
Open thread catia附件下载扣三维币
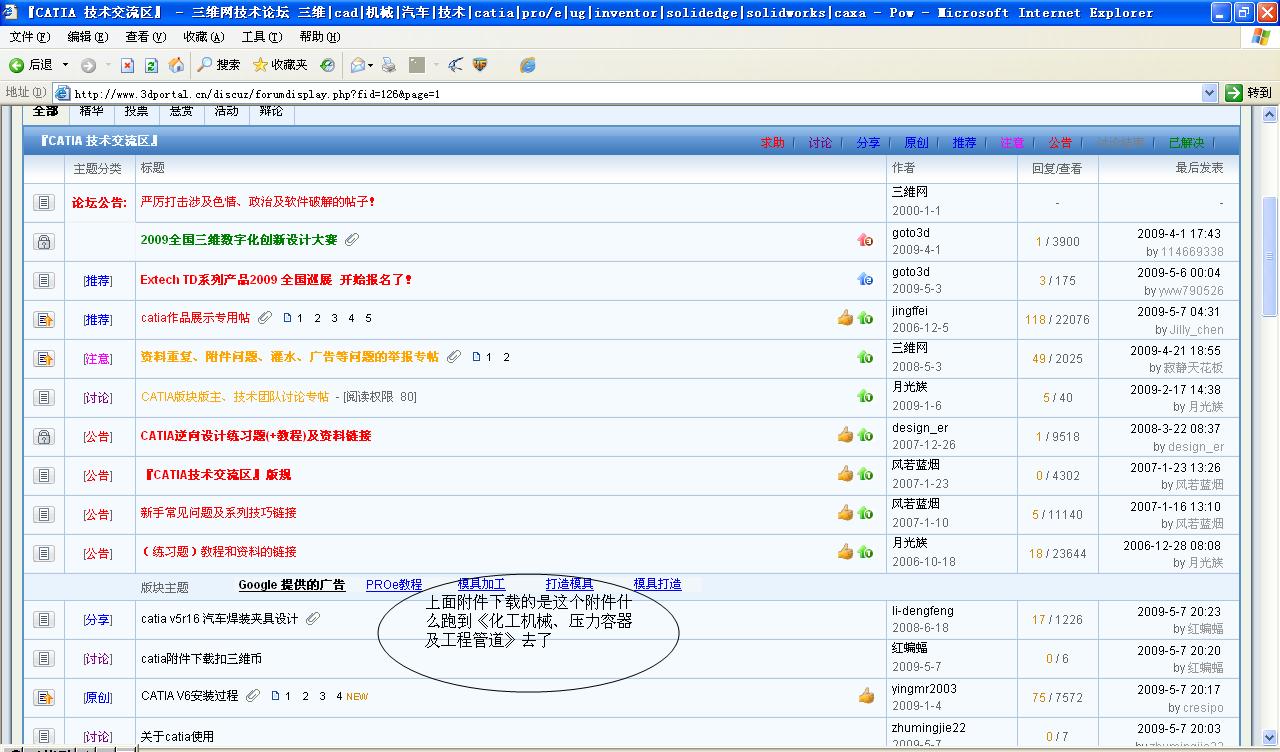tap(201, 659)
